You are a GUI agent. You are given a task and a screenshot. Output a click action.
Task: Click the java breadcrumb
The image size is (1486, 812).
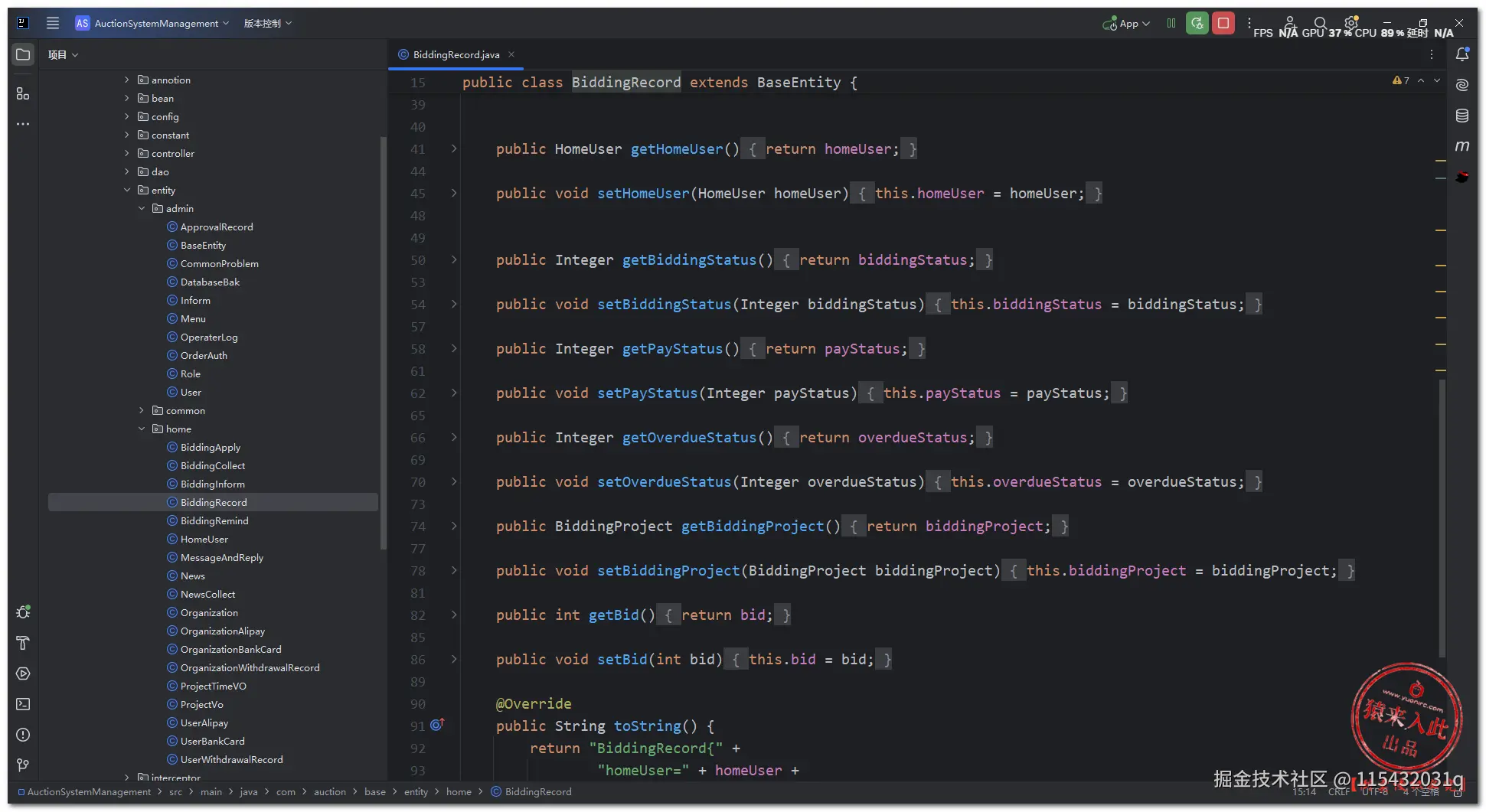pyautogui.click(x=249, y=792)
